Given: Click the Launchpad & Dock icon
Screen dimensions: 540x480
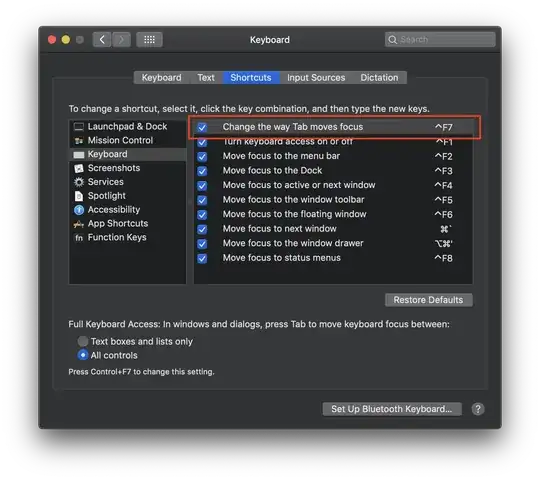Looking at the screenshot, I should click(x=79, y=127).
